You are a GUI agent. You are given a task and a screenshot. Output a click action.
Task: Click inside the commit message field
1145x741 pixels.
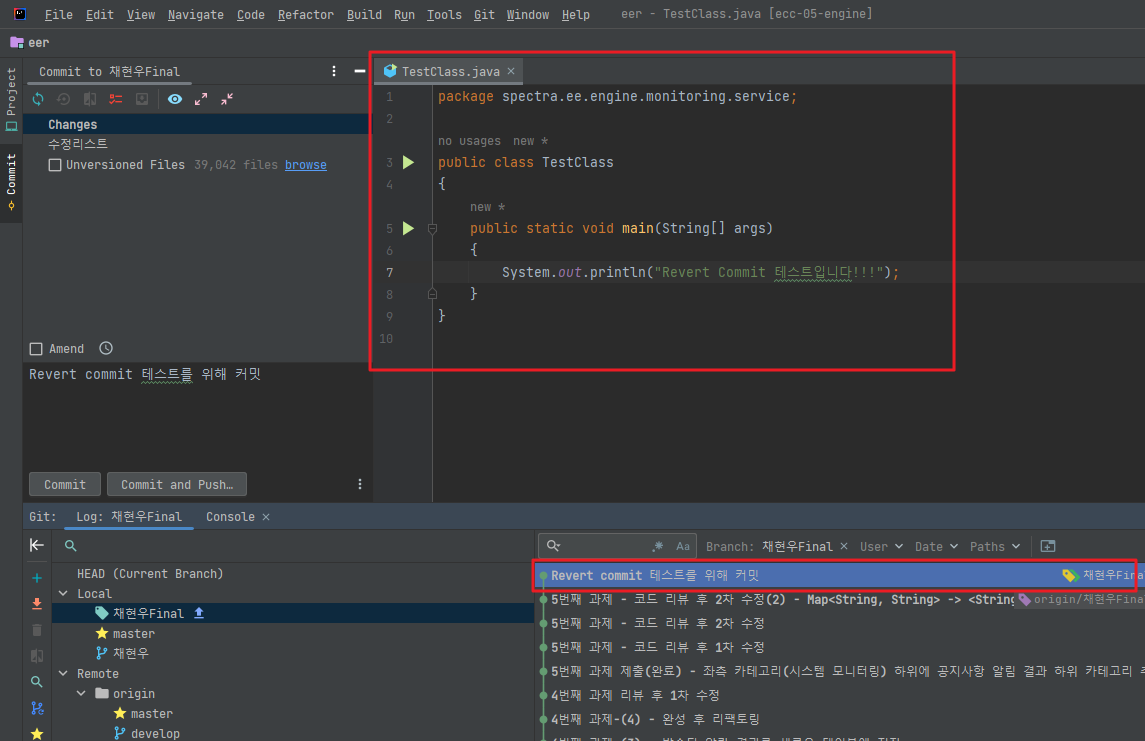tap(190, 410)
